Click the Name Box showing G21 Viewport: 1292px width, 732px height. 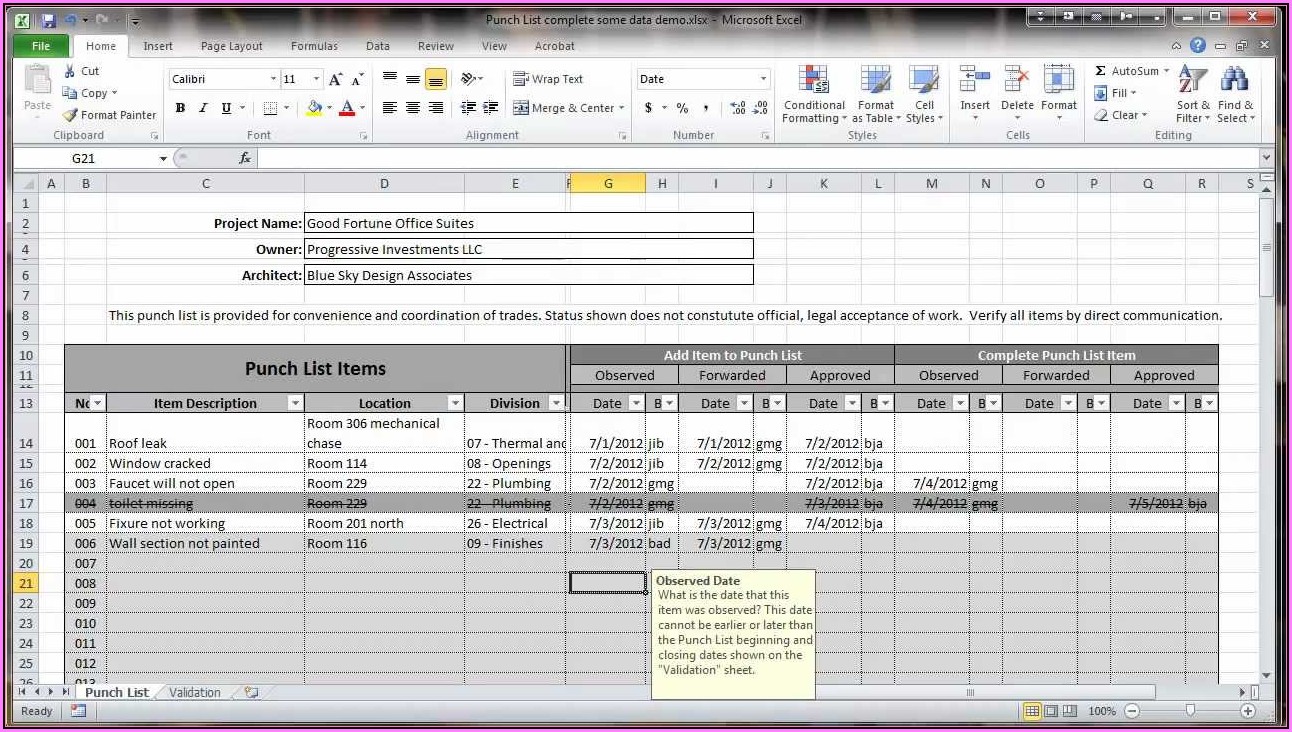[90, 158]
